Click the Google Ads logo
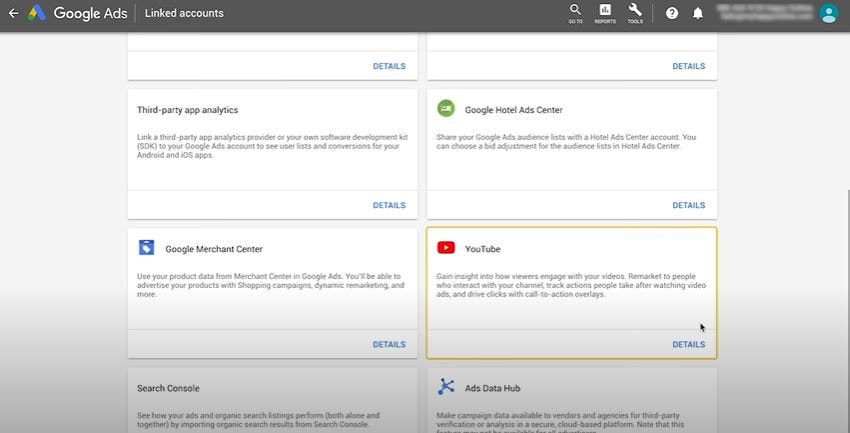This screenshot has width=850, height=433. click(78, 13)
